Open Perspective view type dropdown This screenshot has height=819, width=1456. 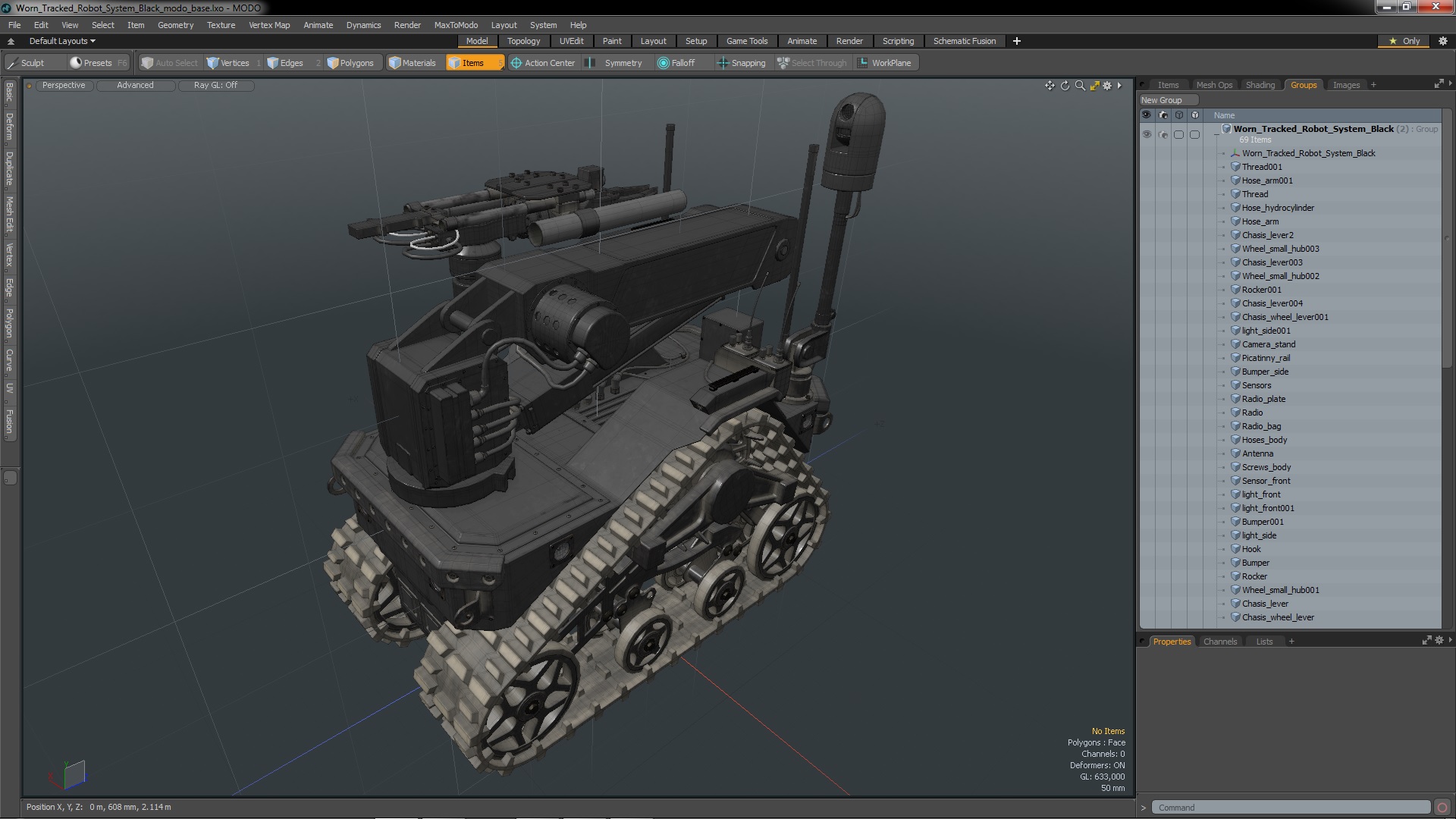click(x=64, y=86)
